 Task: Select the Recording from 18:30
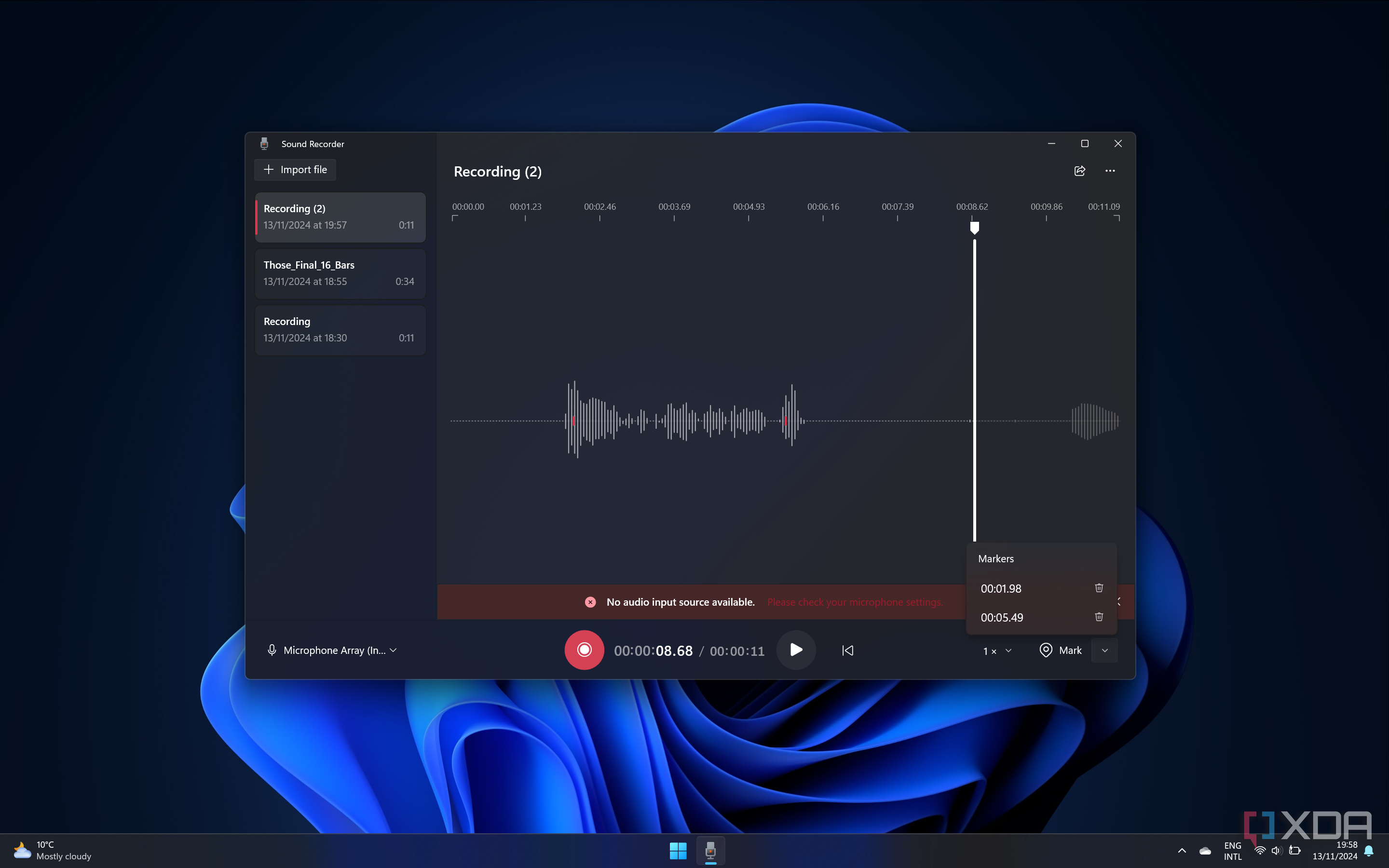click(x=340, y=329)
